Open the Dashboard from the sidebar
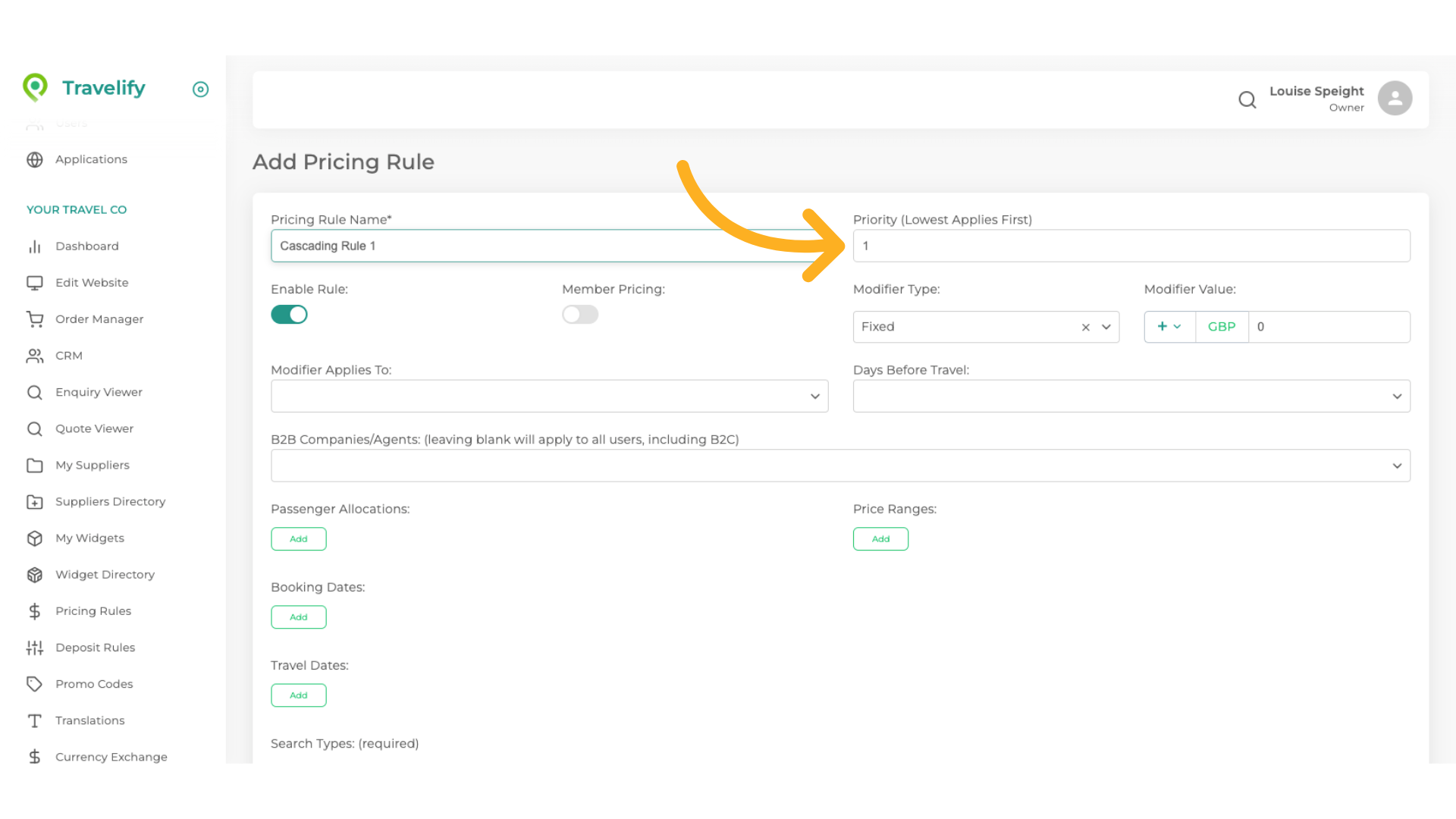The width and height of the screenshot is (1456, 819). [x=87, y=246]
